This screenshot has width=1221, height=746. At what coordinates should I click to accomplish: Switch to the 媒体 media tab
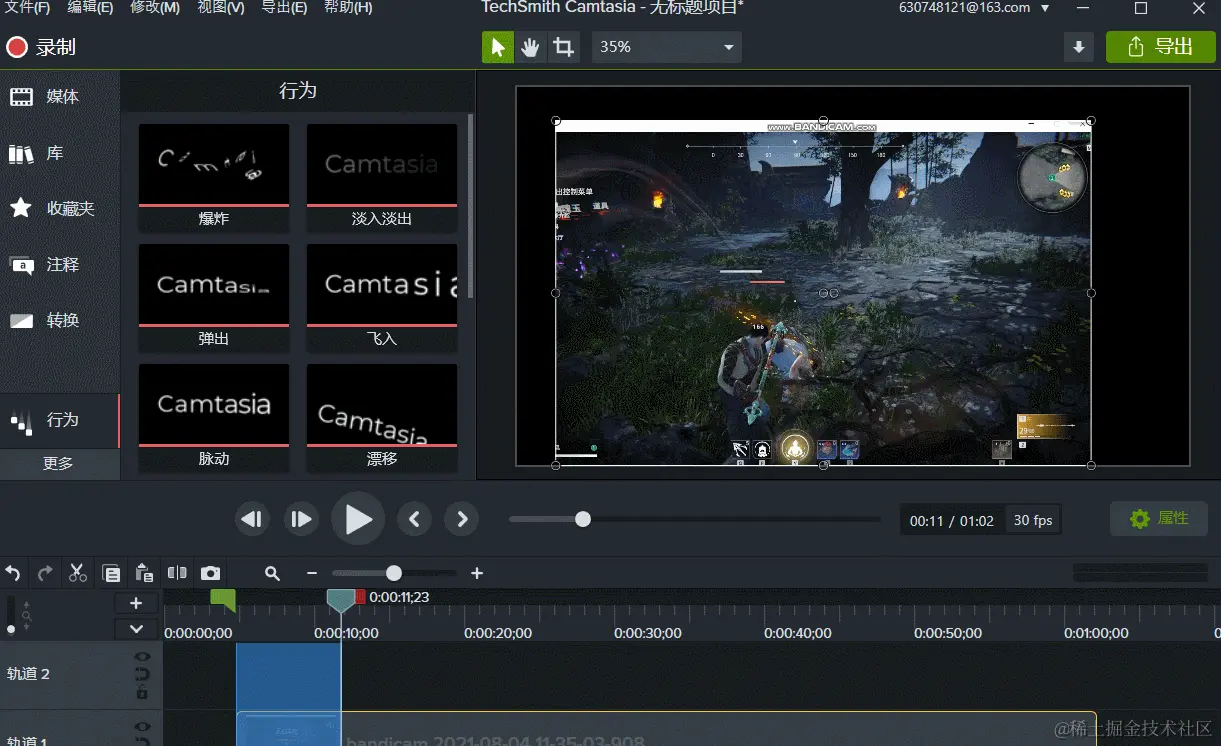60,97
